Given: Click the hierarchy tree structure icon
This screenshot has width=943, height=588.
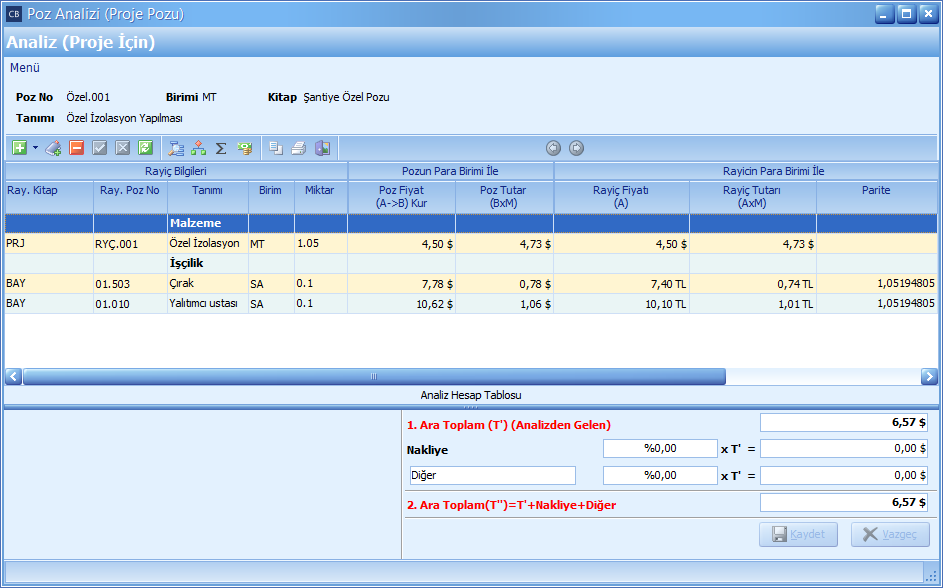Looking at the screenshot, I should [x=199, y=148].
